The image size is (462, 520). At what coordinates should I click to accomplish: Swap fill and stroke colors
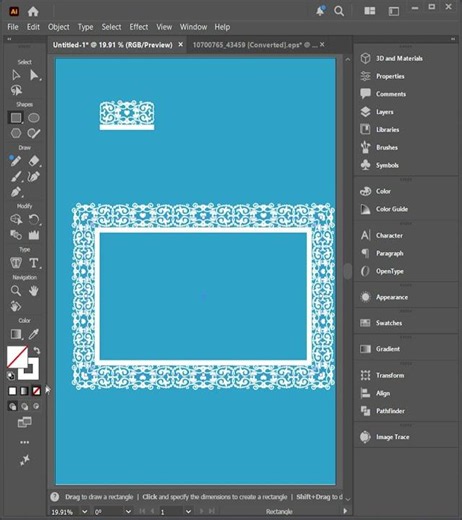click(37, 350)
